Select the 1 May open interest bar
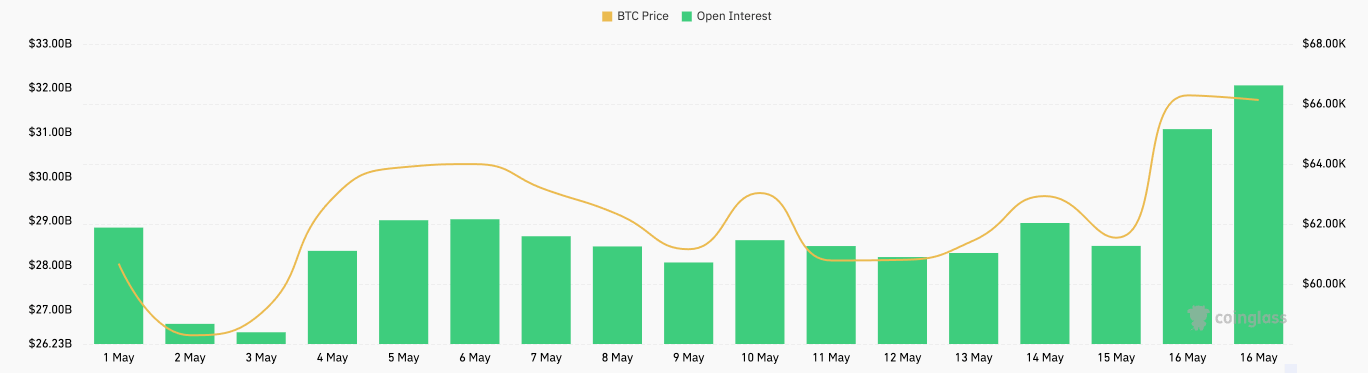Screen dimensions: 1368x373 (118, 286)
